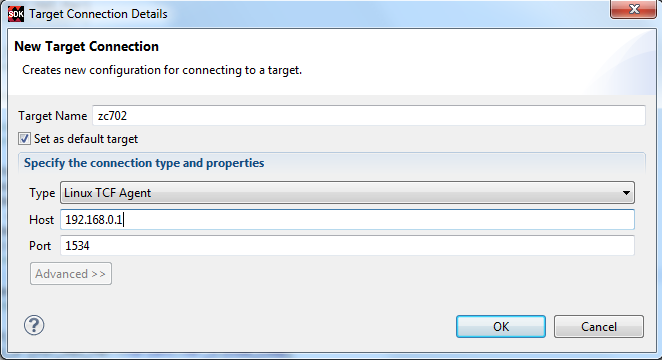Focus the Target Name field containing zc702
The image size is (662, 360).
pyautogui.click(x=369, y=116)
